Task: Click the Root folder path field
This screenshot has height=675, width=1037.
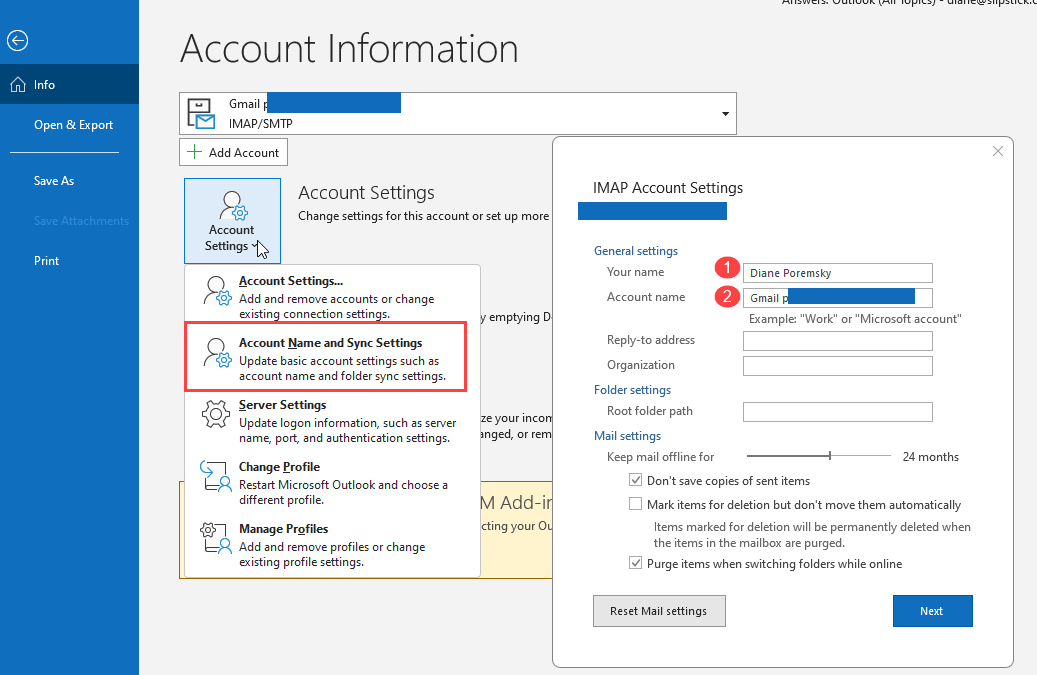Action: pos(837,412)
